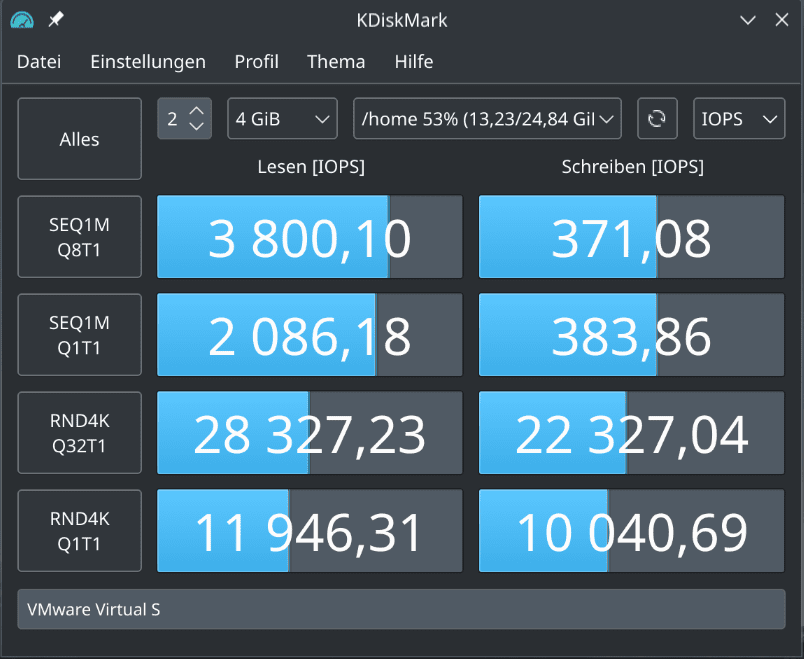The width and height of the screenshot is (804, 659).
Task: Start the RND4K Q32T1 benchmark
Action: [79, 433]
